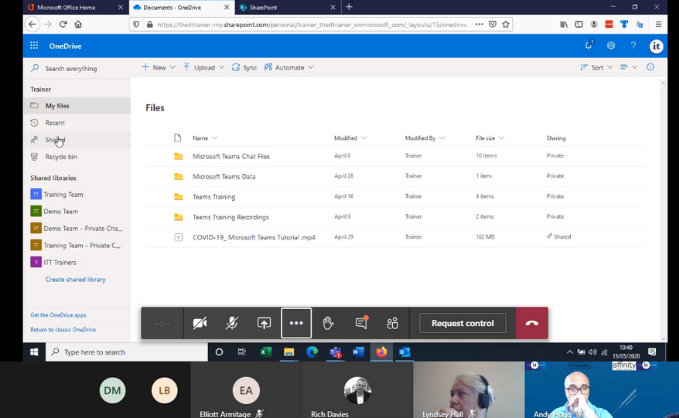
Task: Open OneDrive settings gear icon
Action: coord(611,45)
